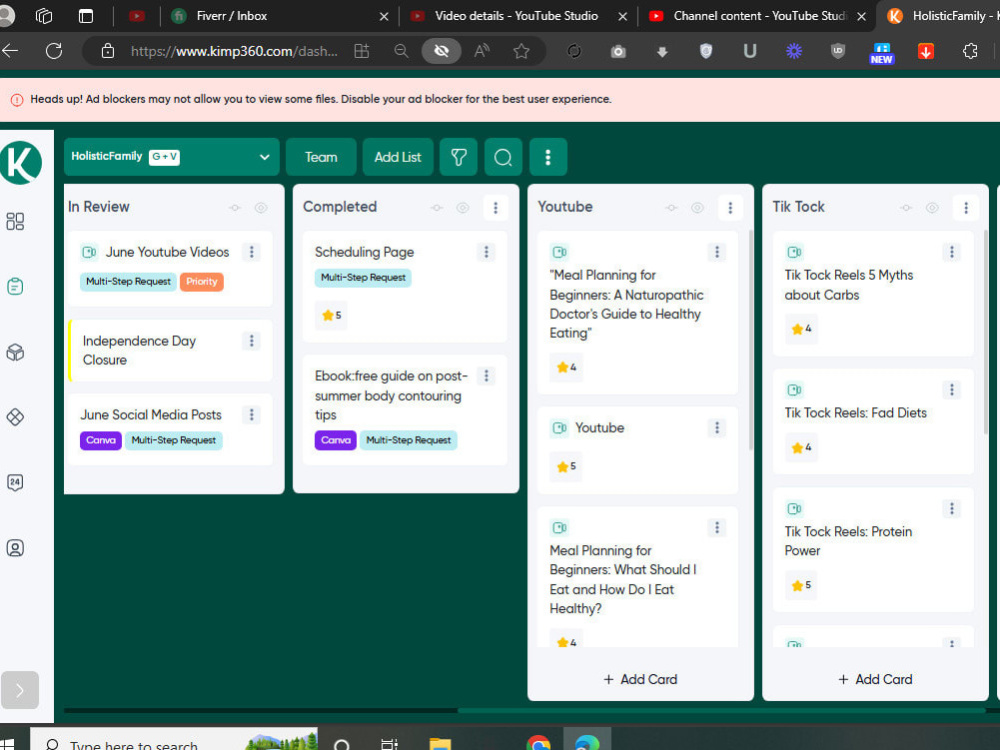Image resolution: width=1000 pixels, height=750 pixels.
Task: Open File Explorer from taskbar
Action: (440, 744)
